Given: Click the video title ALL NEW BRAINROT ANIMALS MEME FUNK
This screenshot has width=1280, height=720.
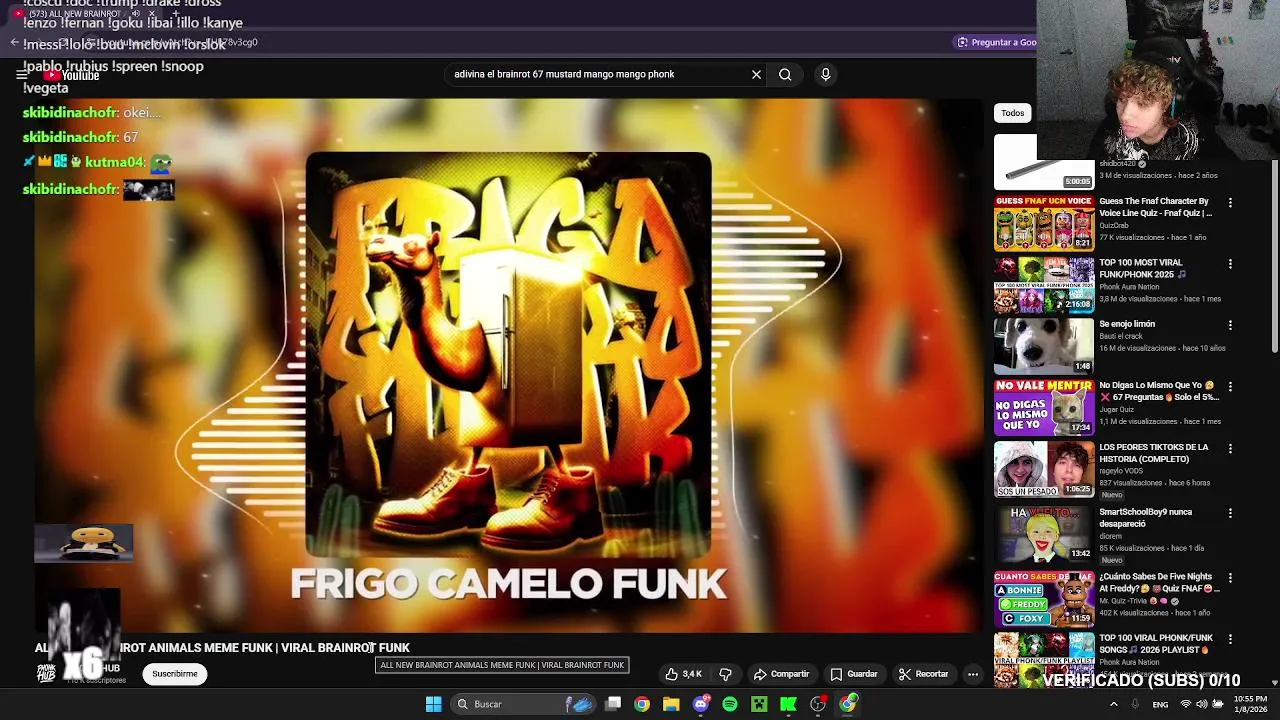Looking at the screenshot, I should coord(222,648).
